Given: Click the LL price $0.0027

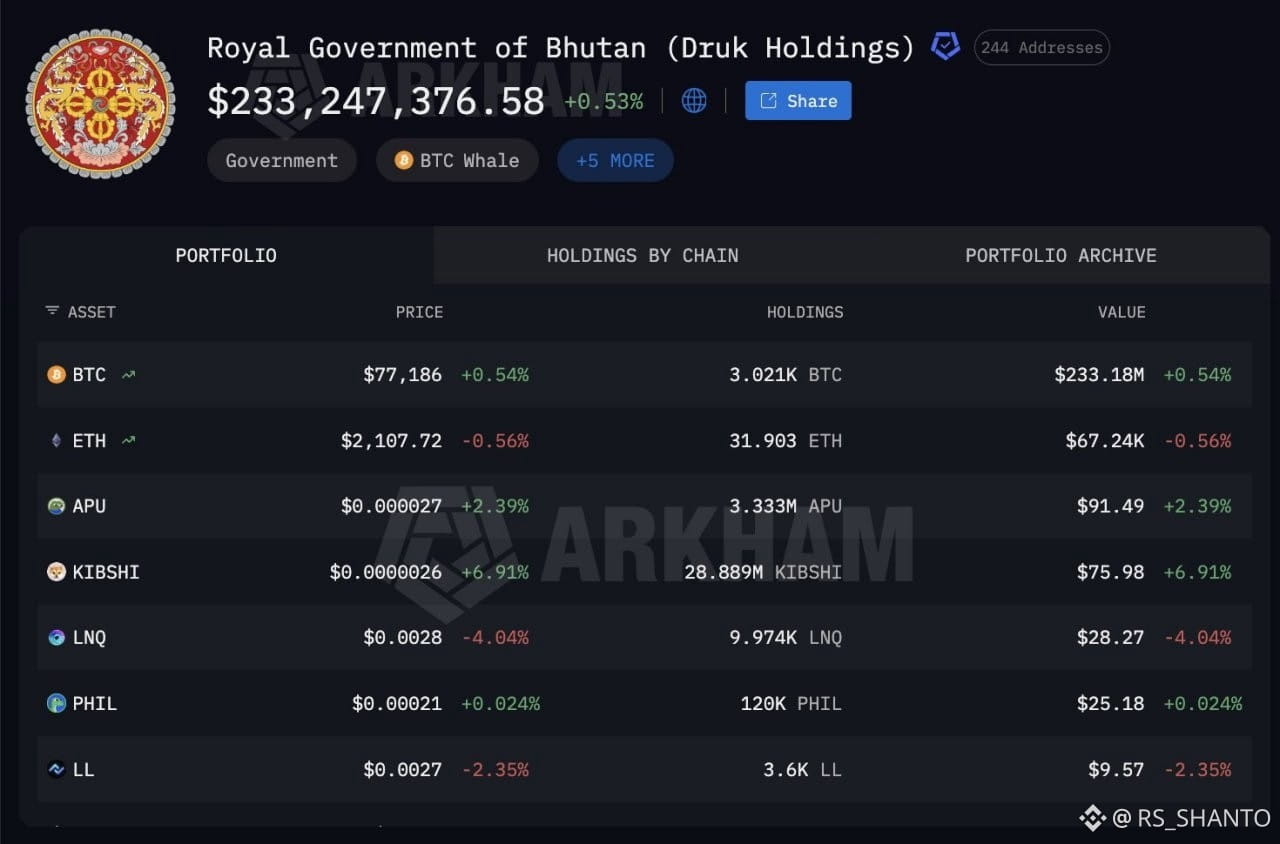Looking at the screenshot, I should pos(402,769).
